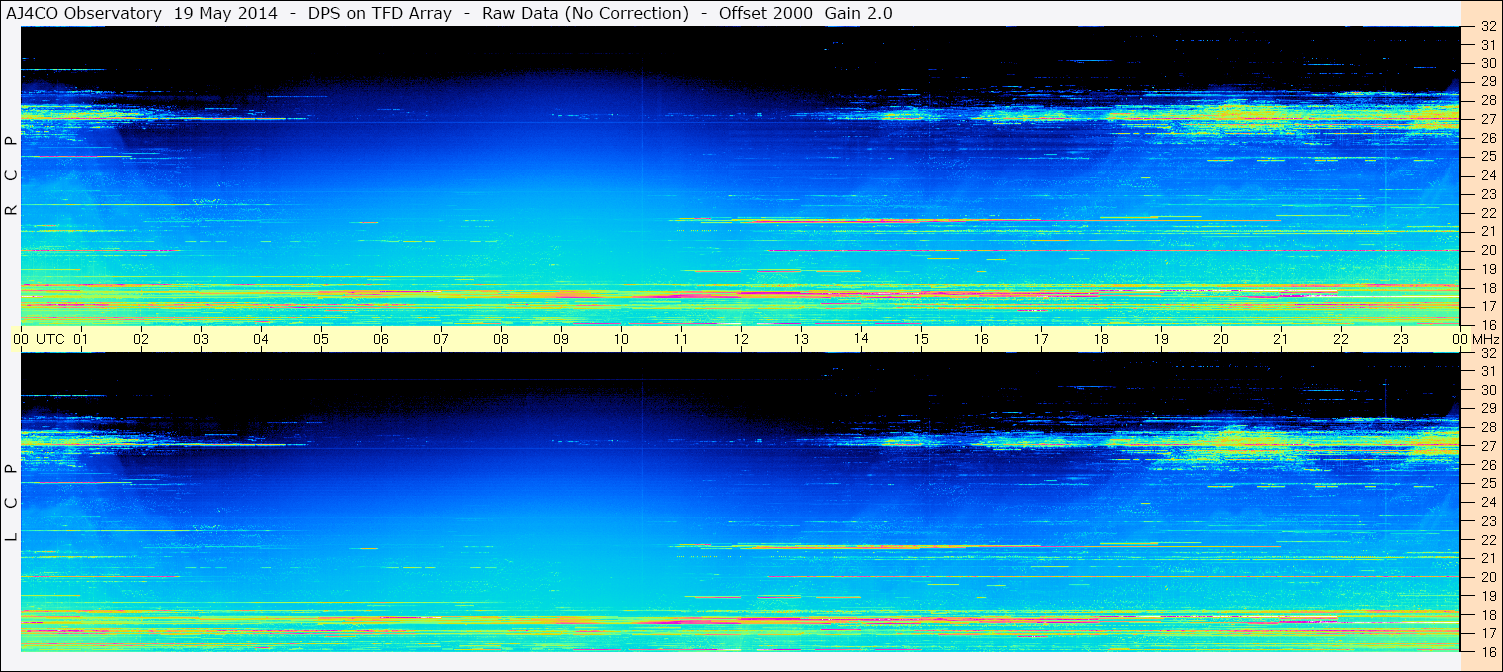Click the 01 hour marker on time axis
The height and width of the screenshot is (672, 1503).
(x=81, y=339)
